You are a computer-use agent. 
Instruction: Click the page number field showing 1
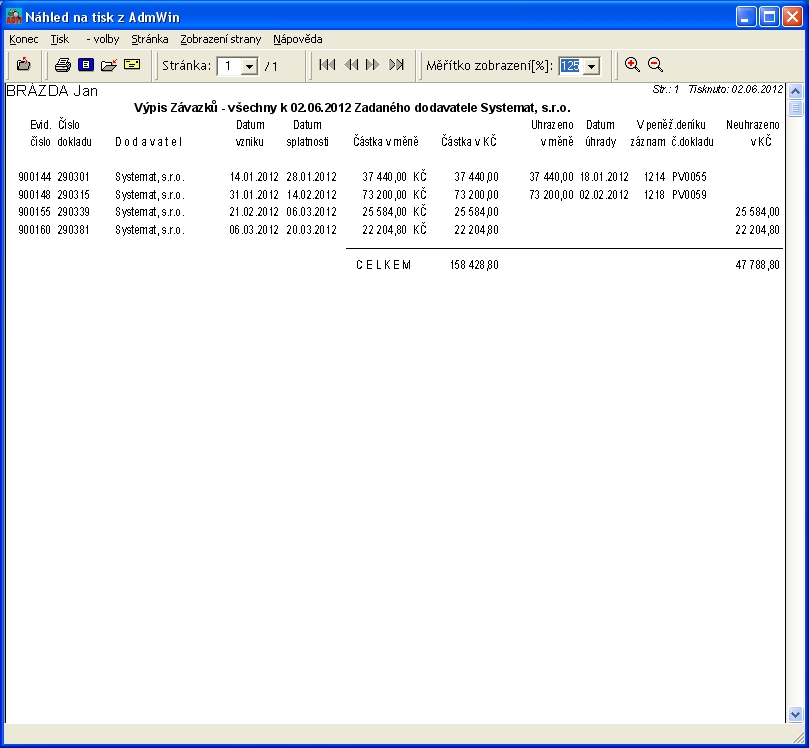(229, 66)
